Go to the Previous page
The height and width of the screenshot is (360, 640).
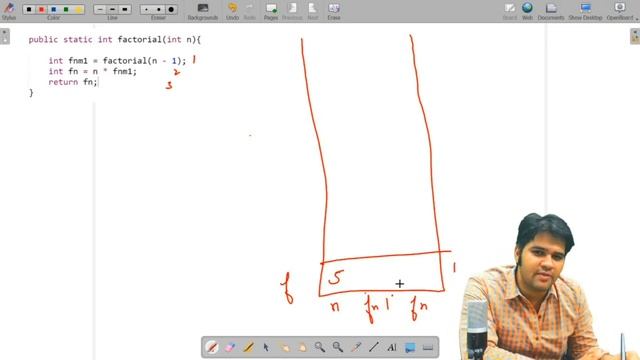coord(292,11)
